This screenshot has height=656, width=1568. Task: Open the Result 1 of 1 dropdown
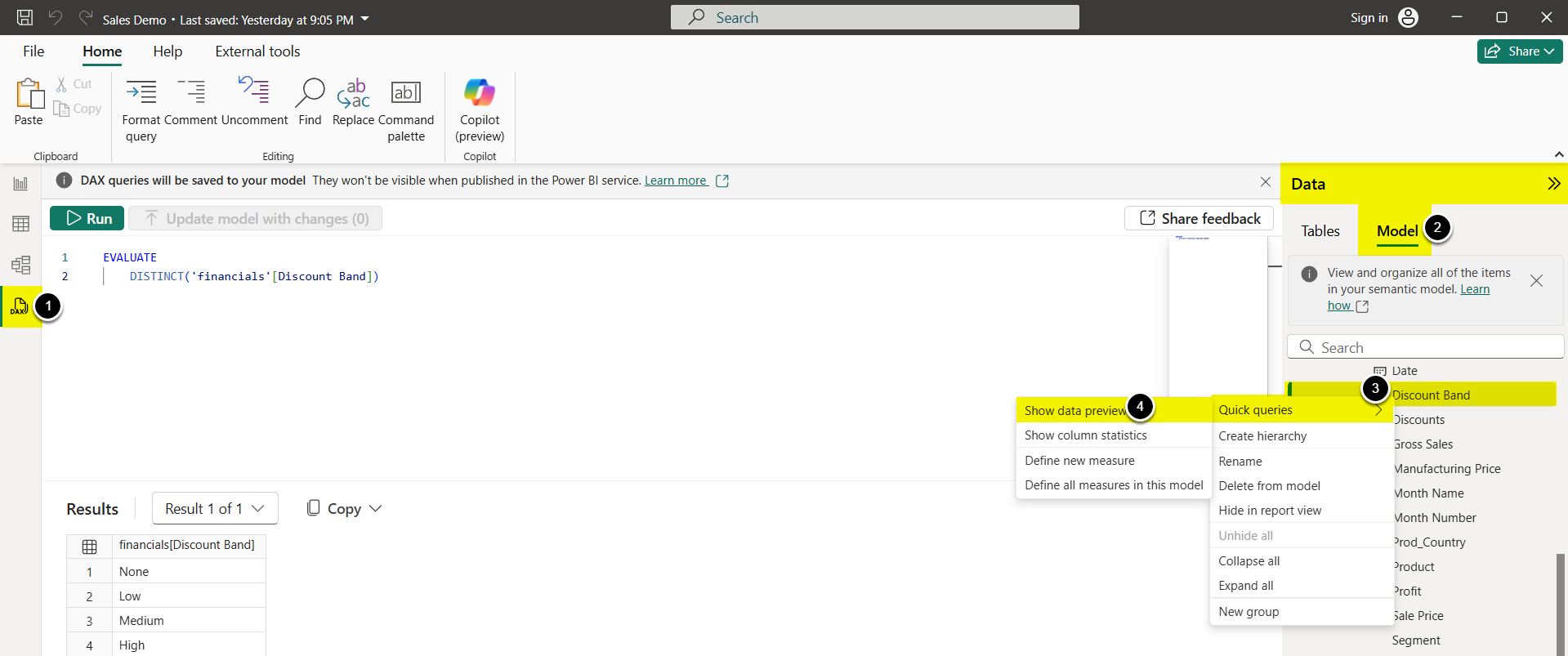[215, 508]
